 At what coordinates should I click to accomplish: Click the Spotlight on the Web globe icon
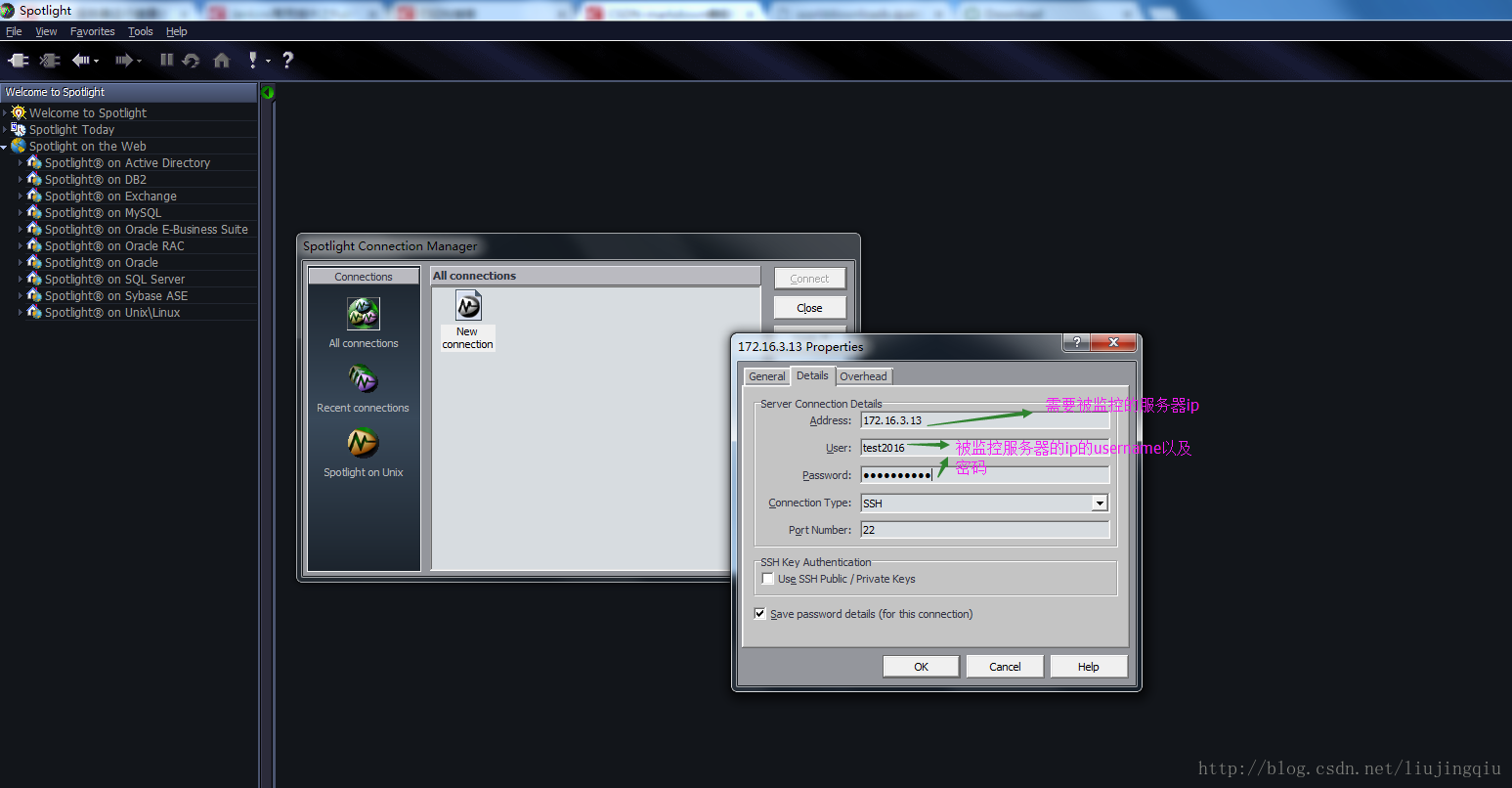(x=19, y=146)
